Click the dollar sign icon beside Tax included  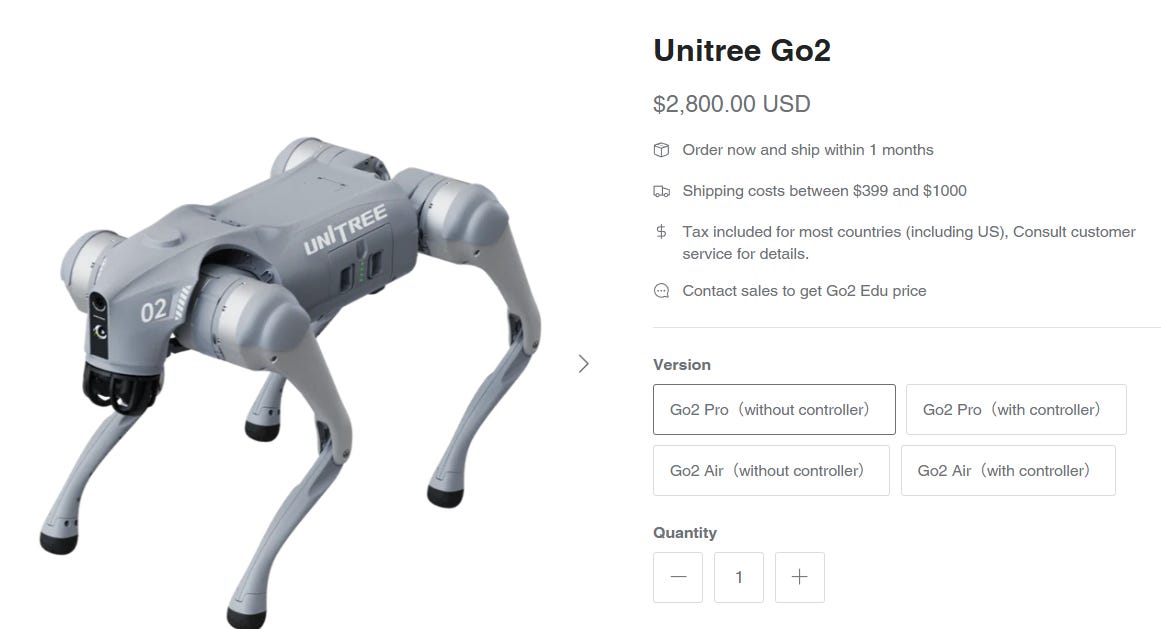[x=661, y=232]
